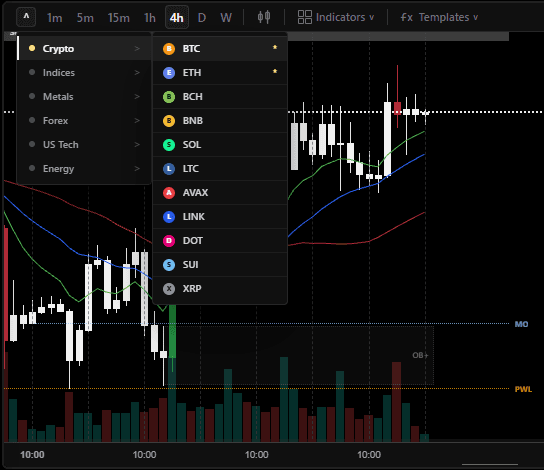Click the ETH coin icon
The height and width of the screenshot is (470, 544).
pyautogui.click(x=169, y=73)
